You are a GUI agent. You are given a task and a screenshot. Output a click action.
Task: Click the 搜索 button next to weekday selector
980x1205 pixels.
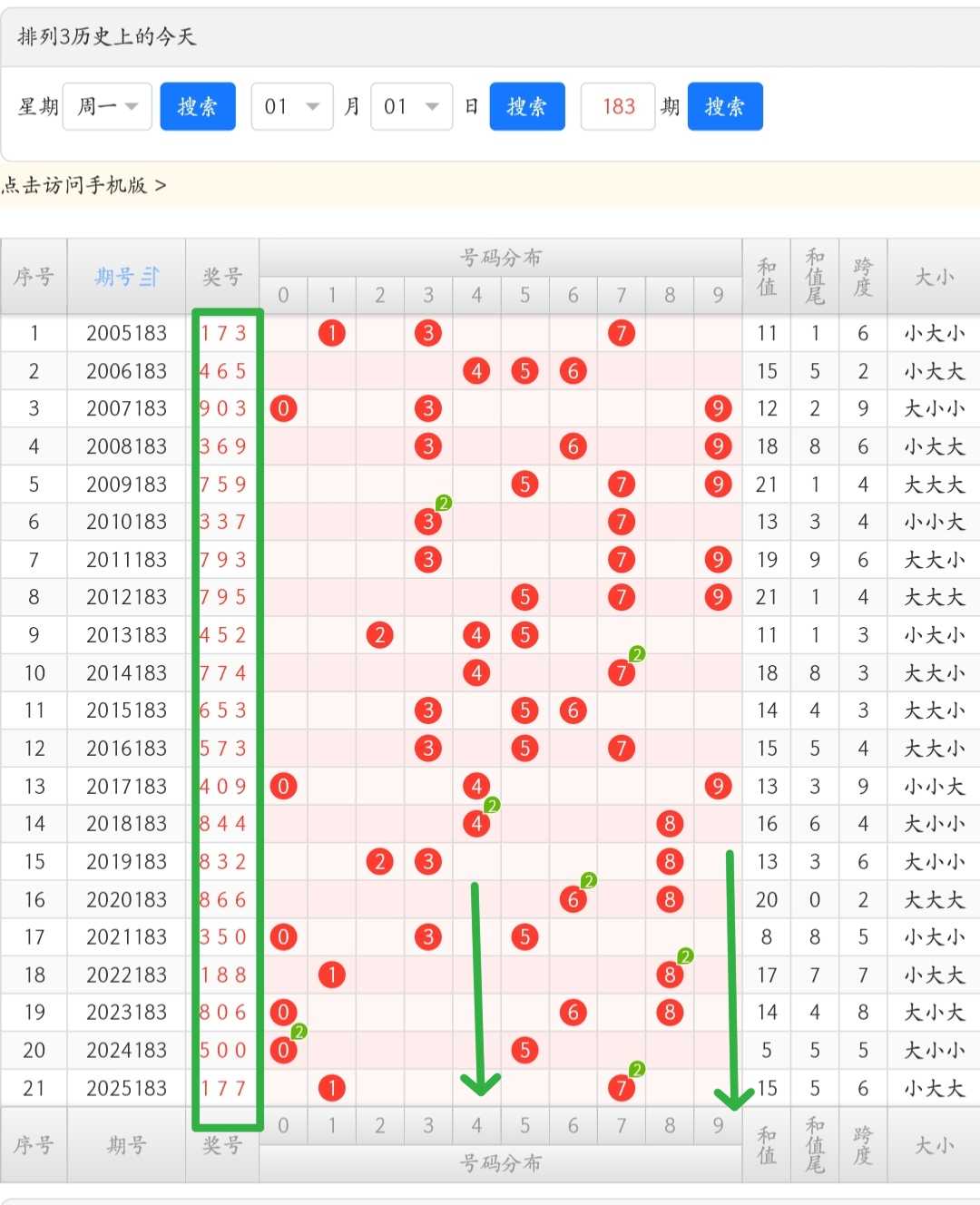coord(198,106)
